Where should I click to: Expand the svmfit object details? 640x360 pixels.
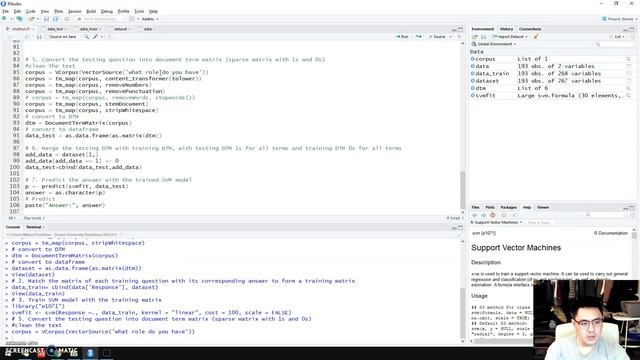(x=473, y=96)
